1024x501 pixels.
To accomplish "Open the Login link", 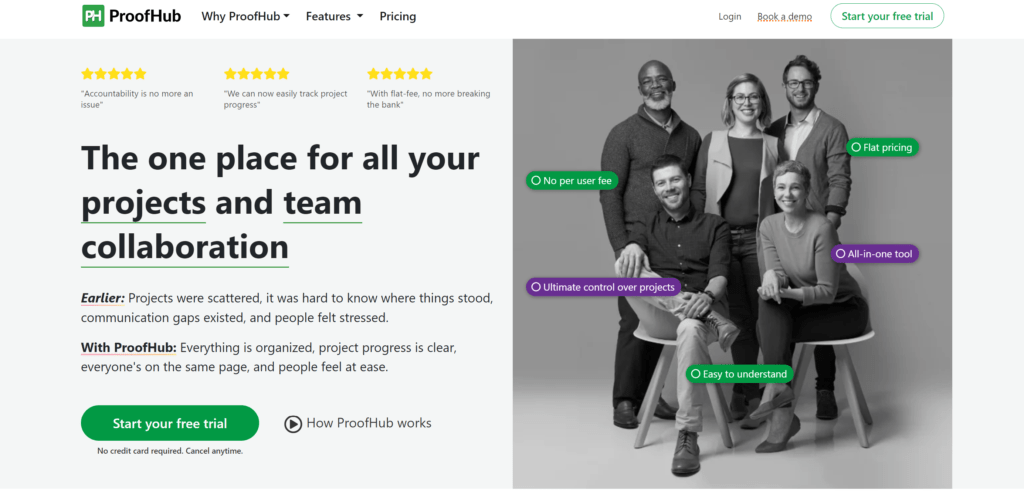I will (x=729, y=16).
